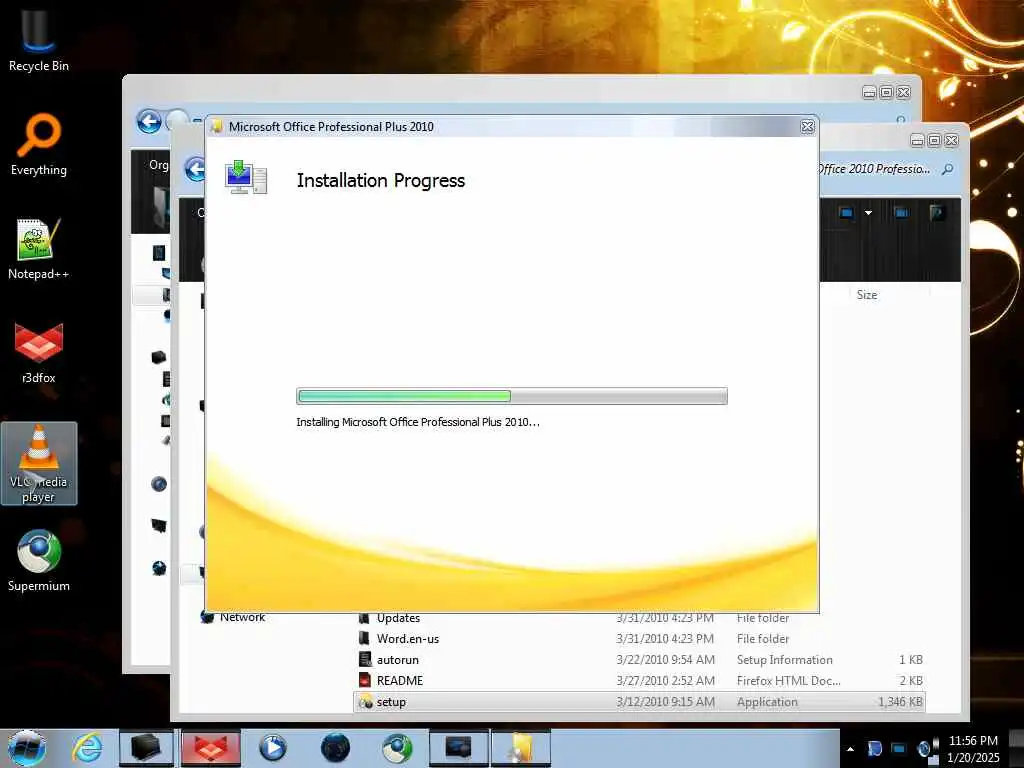Click the 3/27/2010 2:52 AM date cell
Viewport: 1024px width, 768px height.
pos(665,680)
